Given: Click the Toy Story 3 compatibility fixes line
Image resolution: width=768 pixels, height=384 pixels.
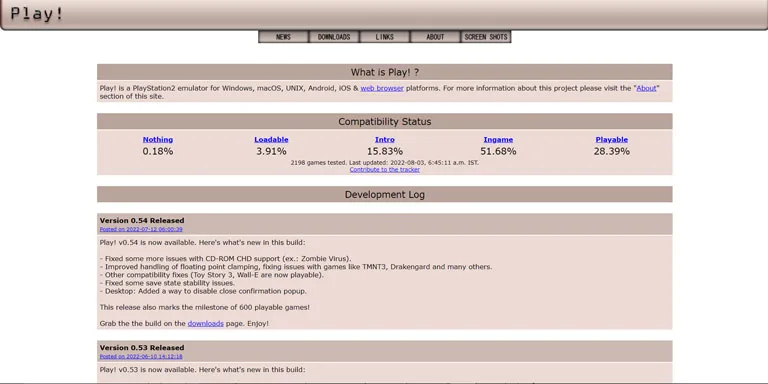Looking at the screenshot, I should click(x=212, y=275).
